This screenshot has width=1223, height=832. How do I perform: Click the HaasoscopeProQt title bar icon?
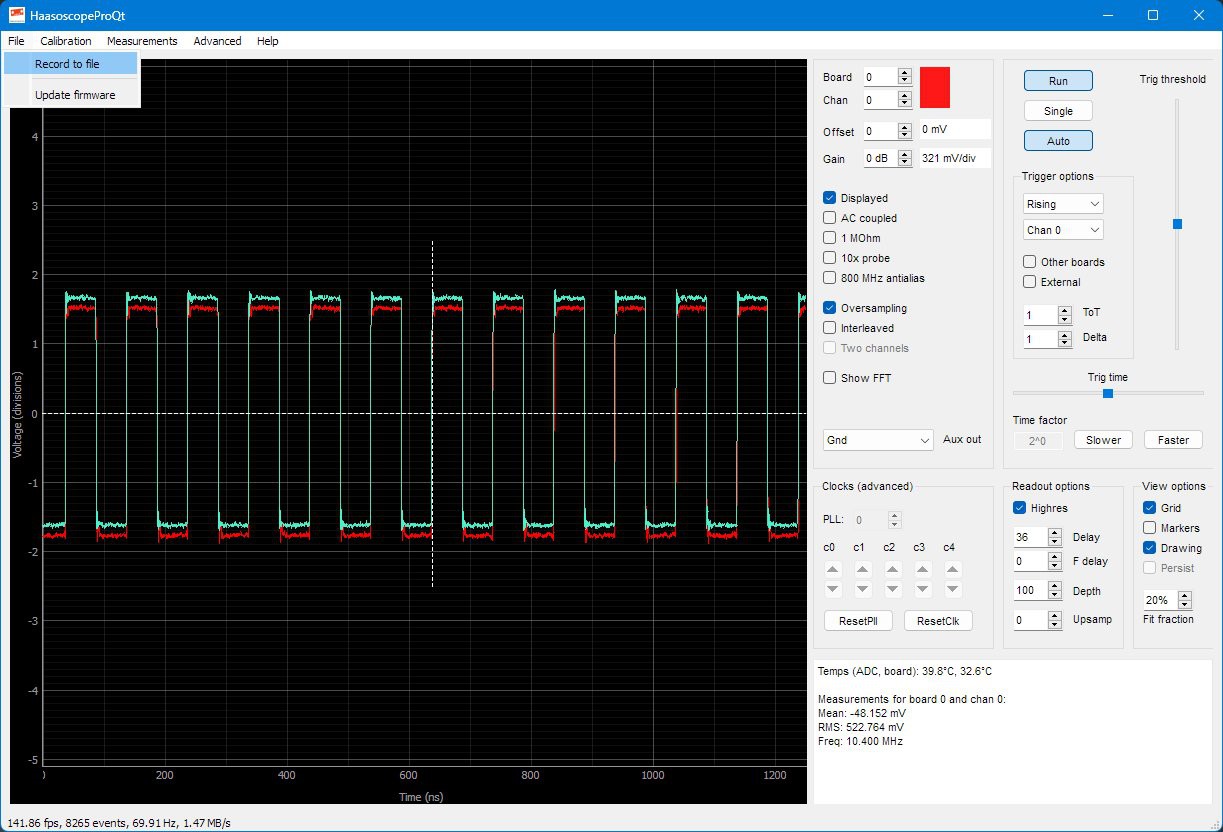click(x=16, y=15)
